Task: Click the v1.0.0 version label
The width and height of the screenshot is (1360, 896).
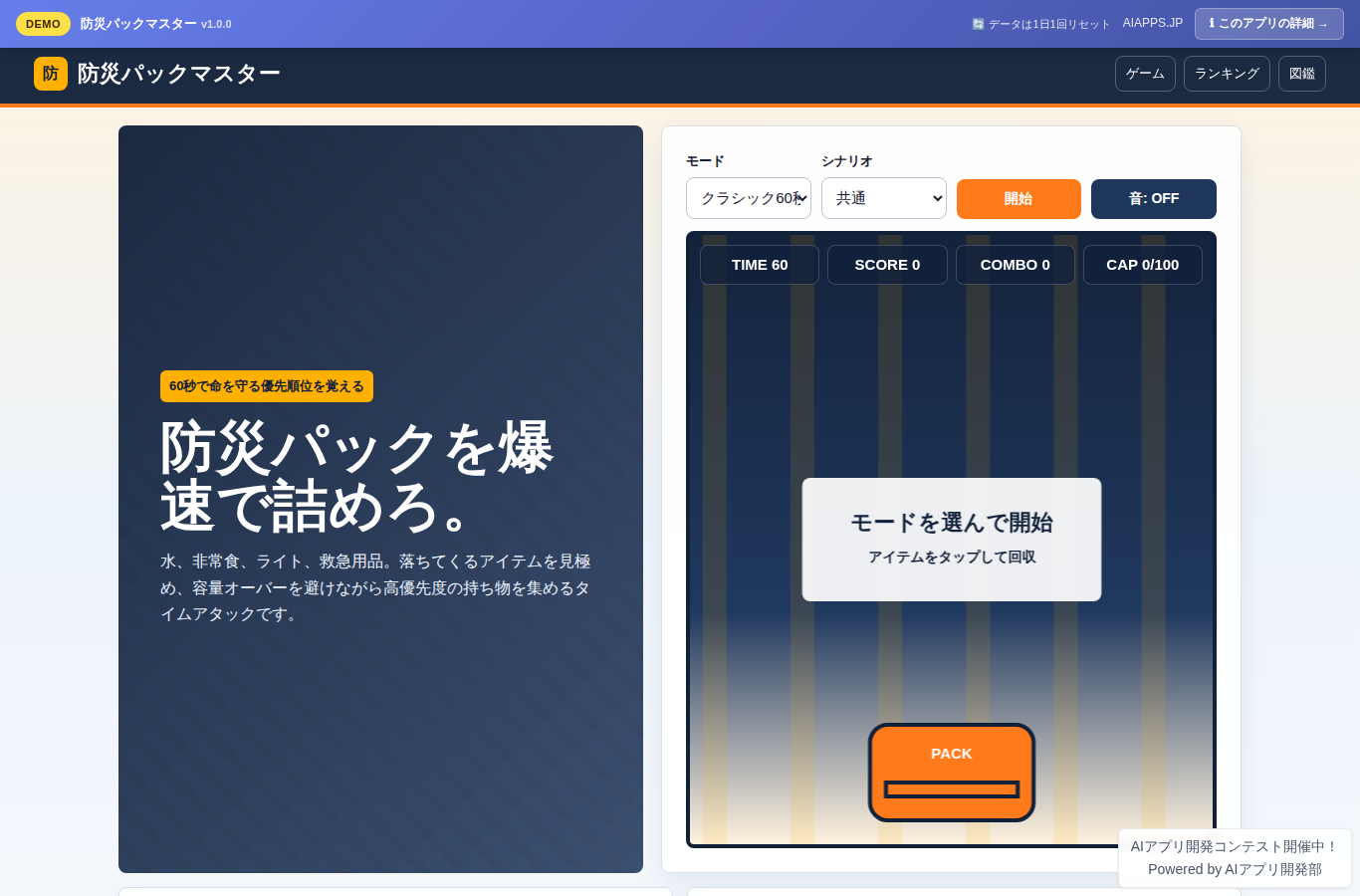Action: click(x=216, y=24)
